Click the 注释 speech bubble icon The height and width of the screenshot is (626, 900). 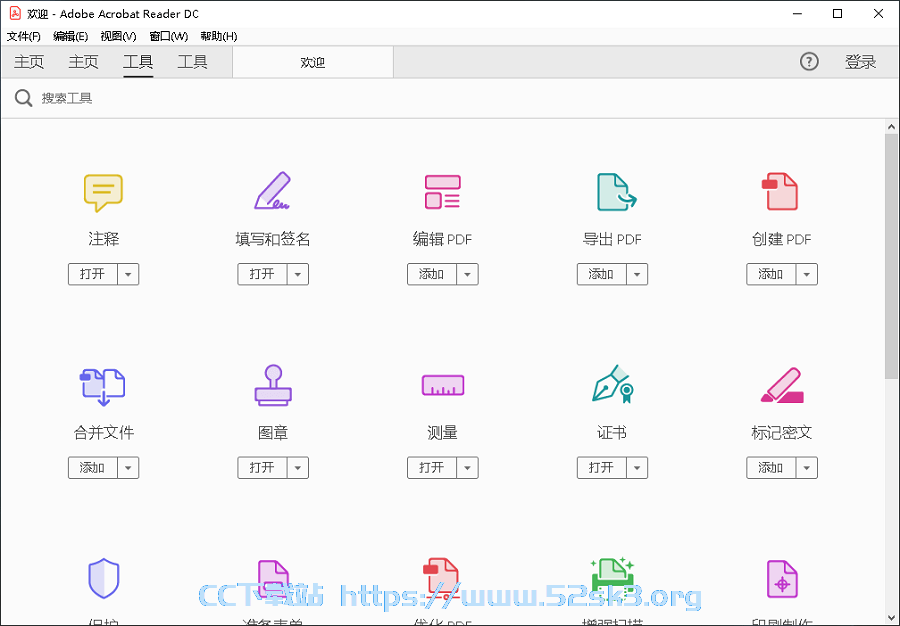[x=103, y=193]
